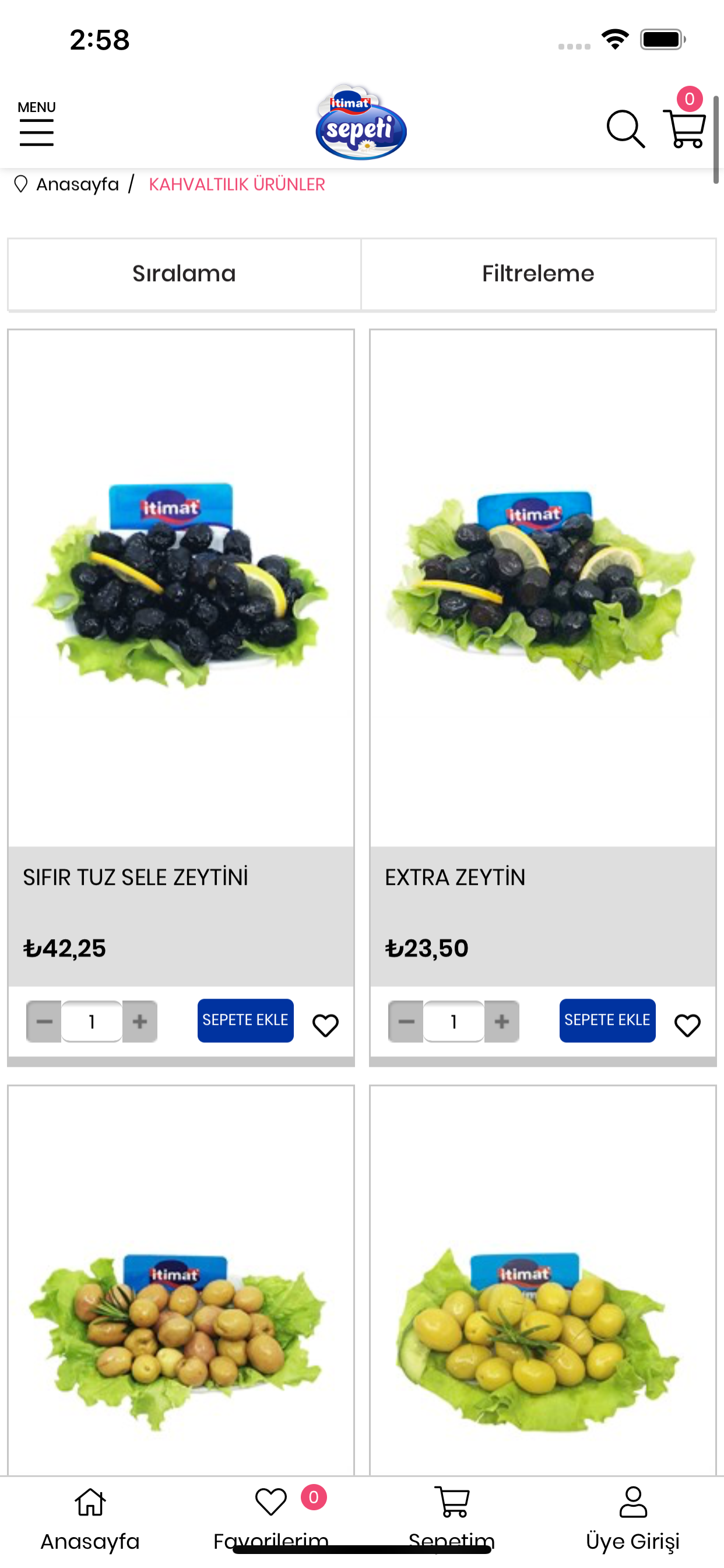Screen dimensions: 724x1568
Task: Click KAHVALTILIK ÜRÜNLER breadcrumb
Action: [x=237, y=184]
